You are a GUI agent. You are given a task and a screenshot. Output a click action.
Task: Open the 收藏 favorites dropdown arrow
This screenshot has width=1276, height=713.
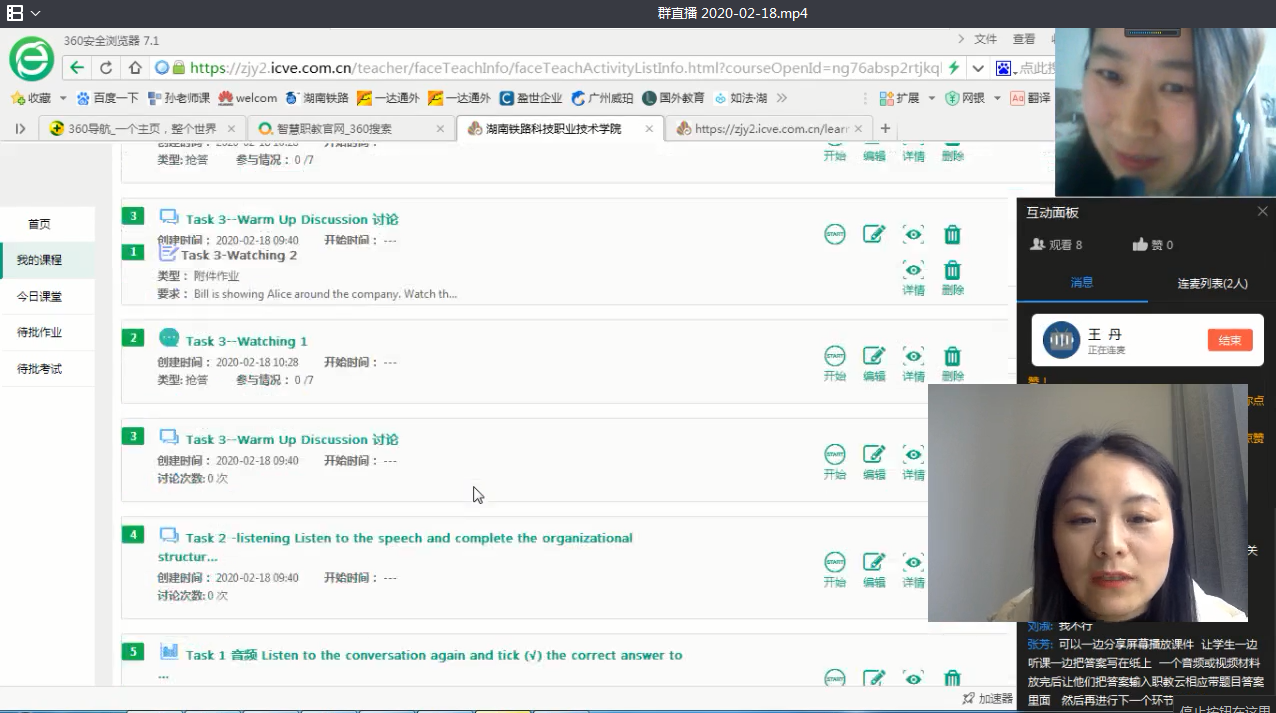tap(63, 98)
